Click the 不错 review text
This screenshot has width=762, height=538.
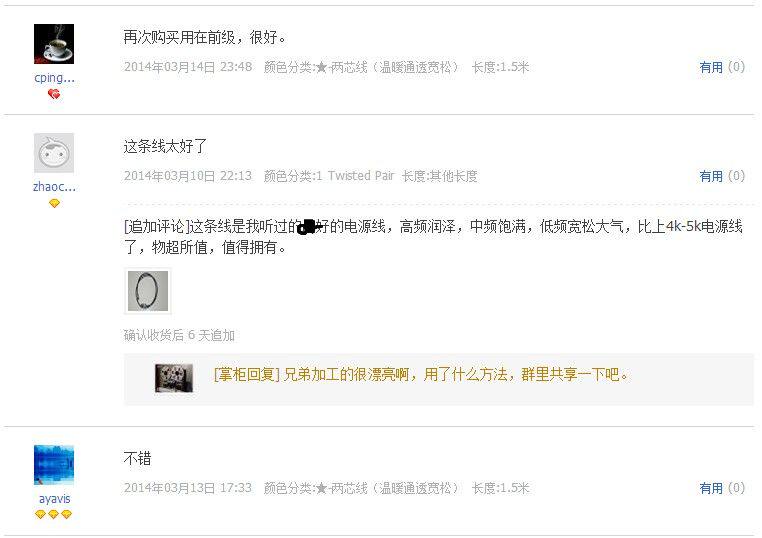pos(138,458)
